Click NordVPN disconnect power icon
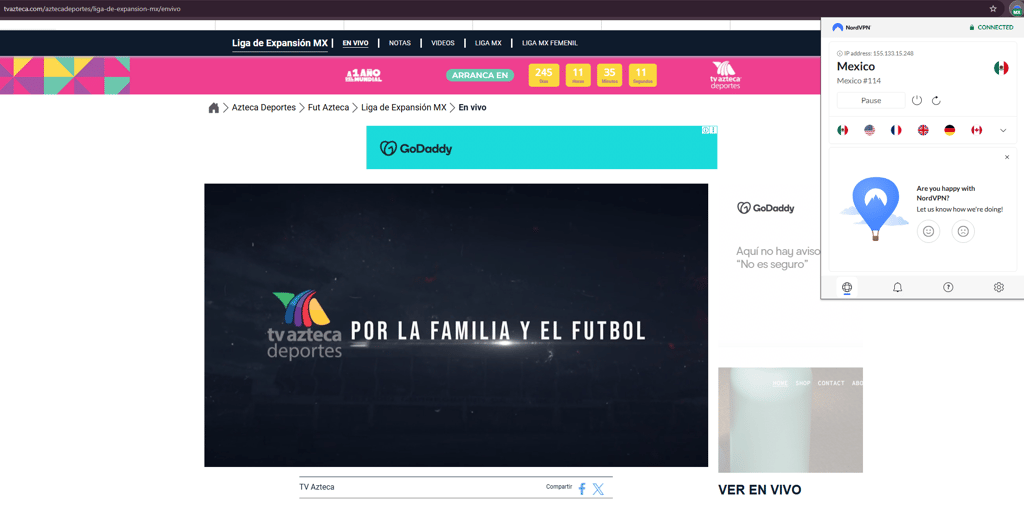Viewport: 1024px width, 506px height. click(x=917, y=100)
